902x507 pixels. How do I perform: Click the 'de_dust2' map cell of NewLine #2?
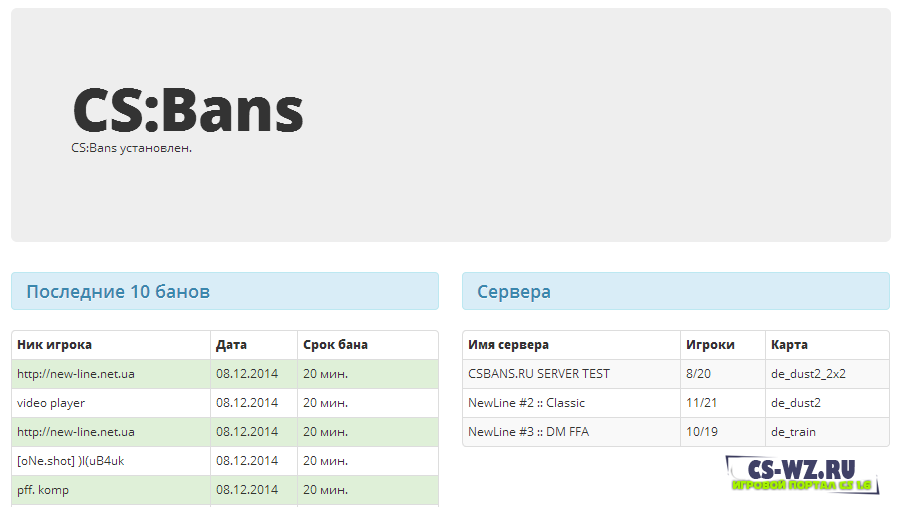click(x=827, y=403)
